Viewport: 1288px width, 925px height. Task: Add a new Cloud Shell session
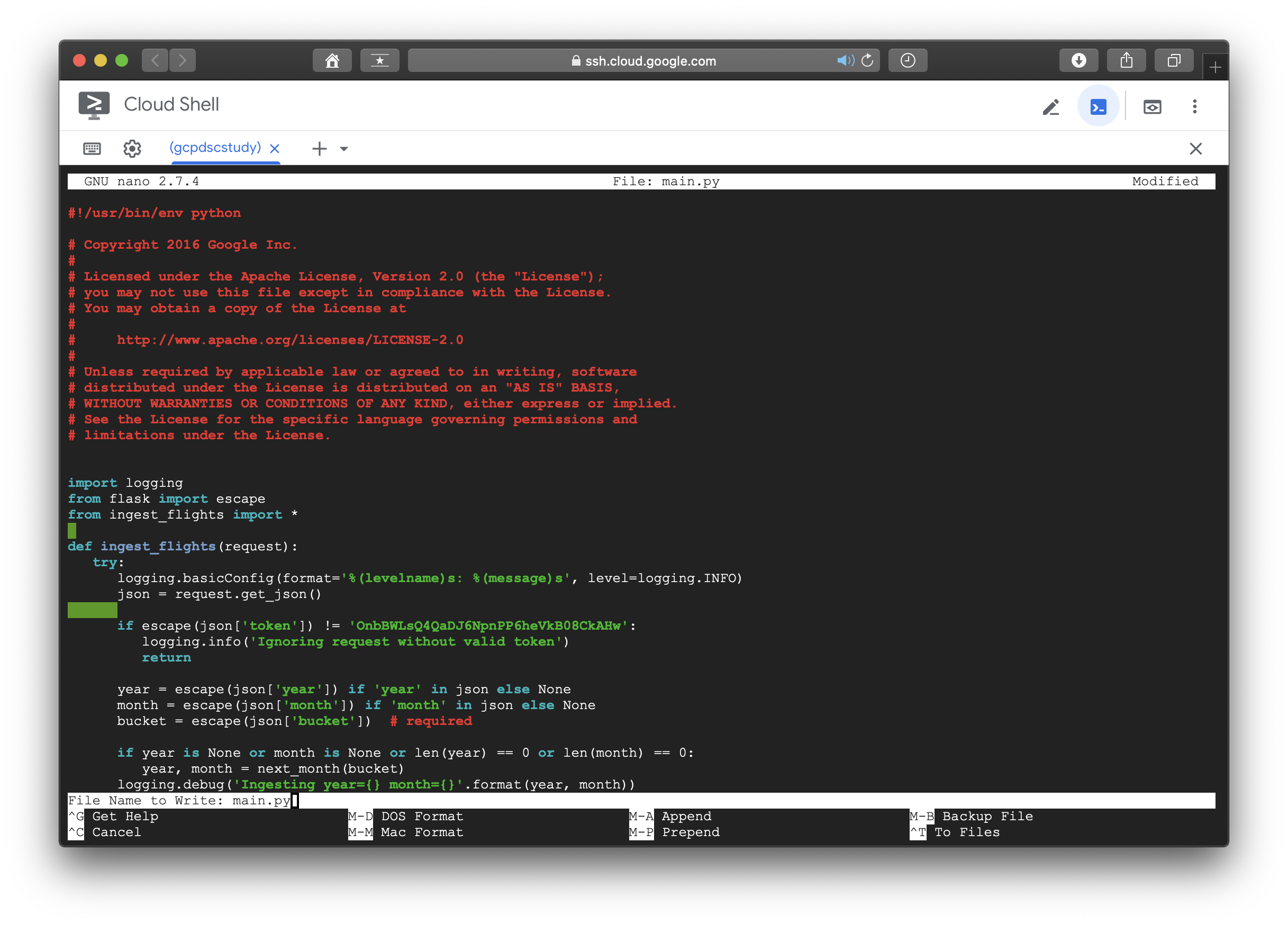pyautogui.click(x=319, y=149)
